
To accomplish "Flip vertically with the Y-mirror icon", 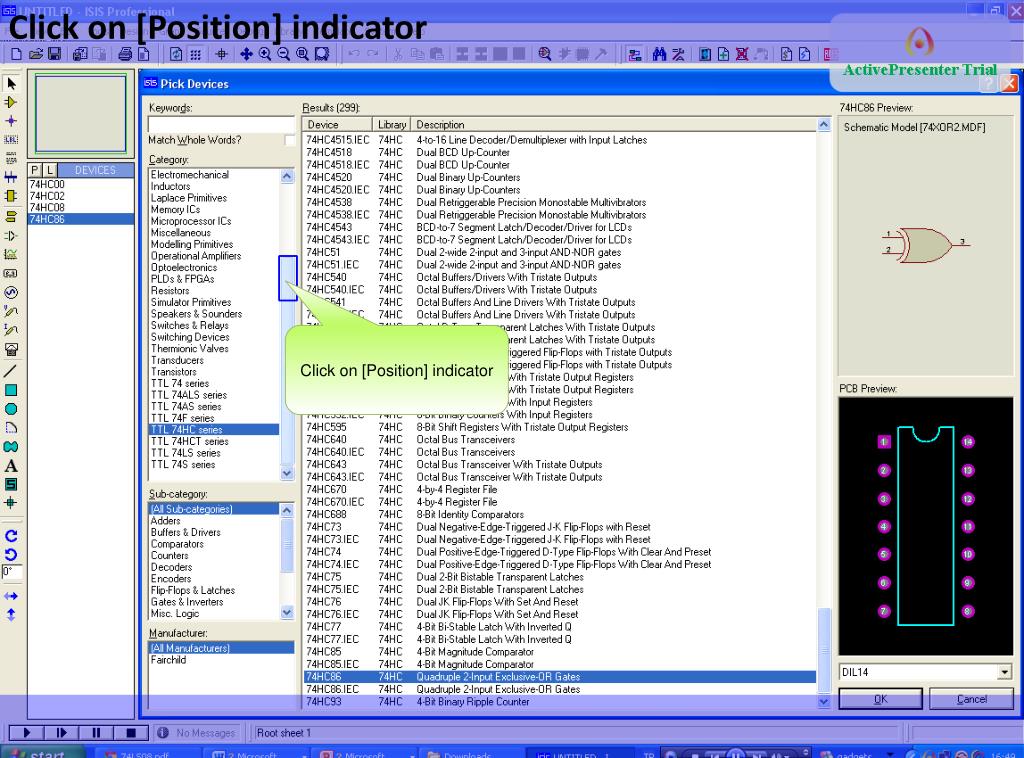I will tap(11, 614).
